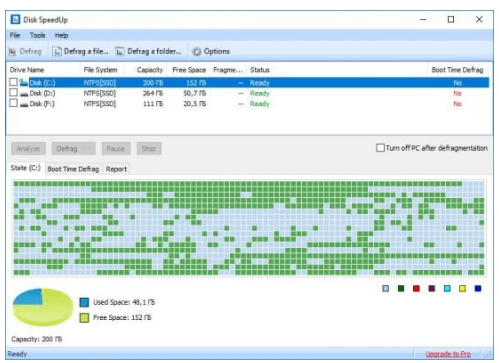Click the Boot Time Defrag column header
Screen dimensions: 499x363
click(457, 70)
